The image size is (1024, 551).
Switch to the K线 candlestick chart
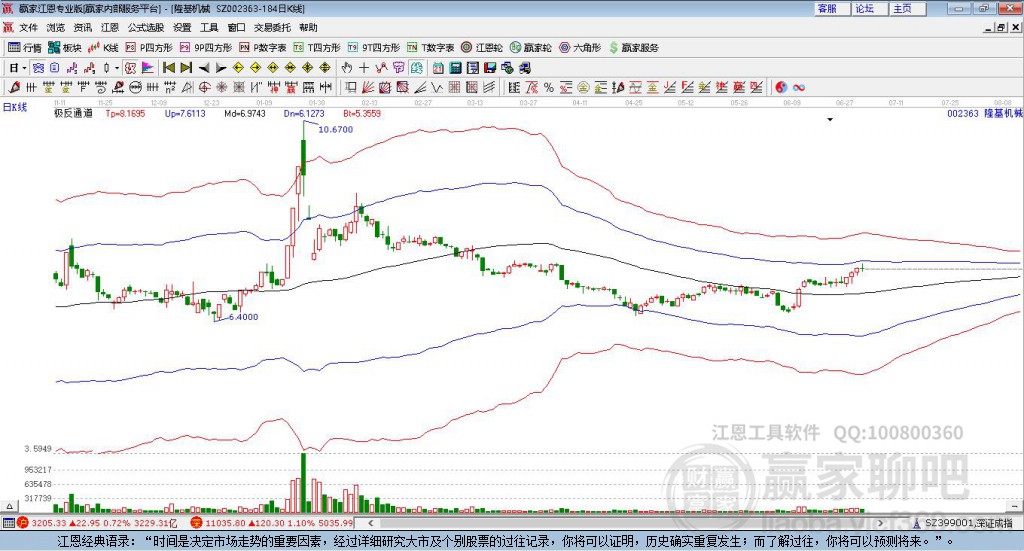point(104,48)
